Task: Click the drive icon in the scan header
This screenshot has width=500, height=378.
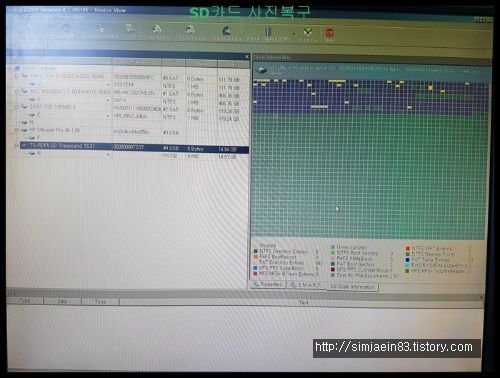Action: (262, 70)
